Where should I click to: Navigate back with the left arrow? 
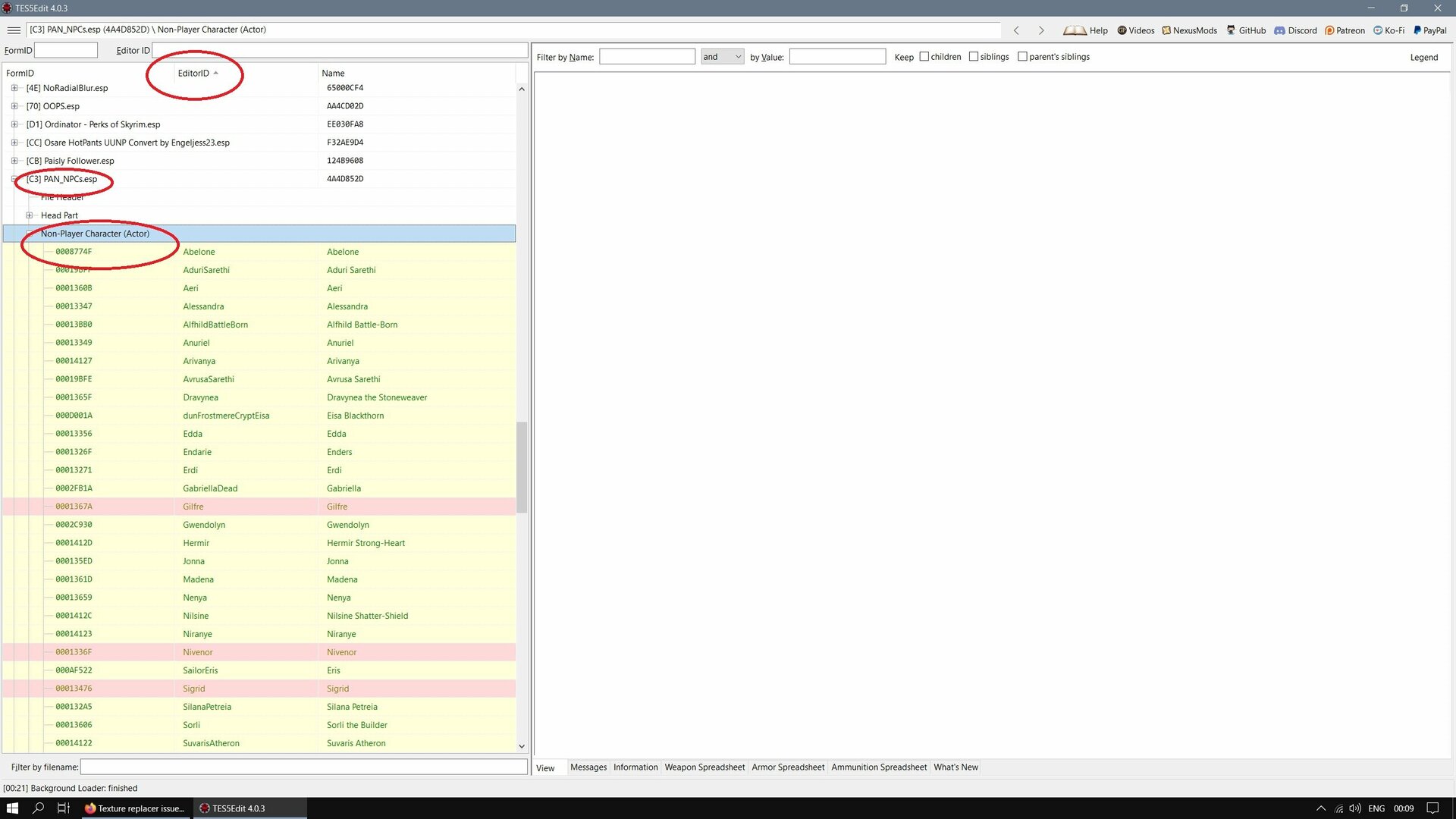(1016, 30)
